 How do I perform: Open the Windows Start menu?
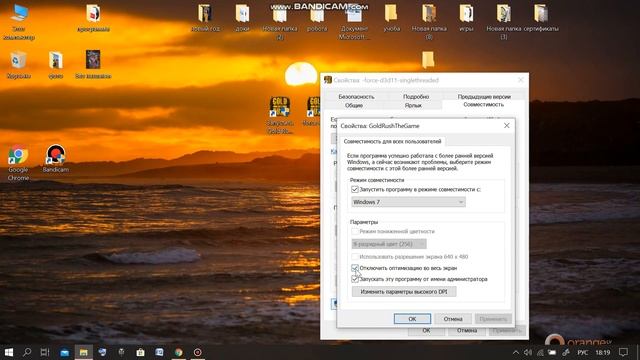(x=9, y=352)
